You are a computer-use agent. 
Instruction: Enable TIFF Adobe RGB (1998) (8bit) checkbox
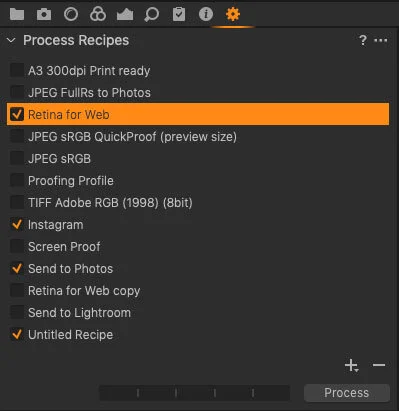pos(17,202)
